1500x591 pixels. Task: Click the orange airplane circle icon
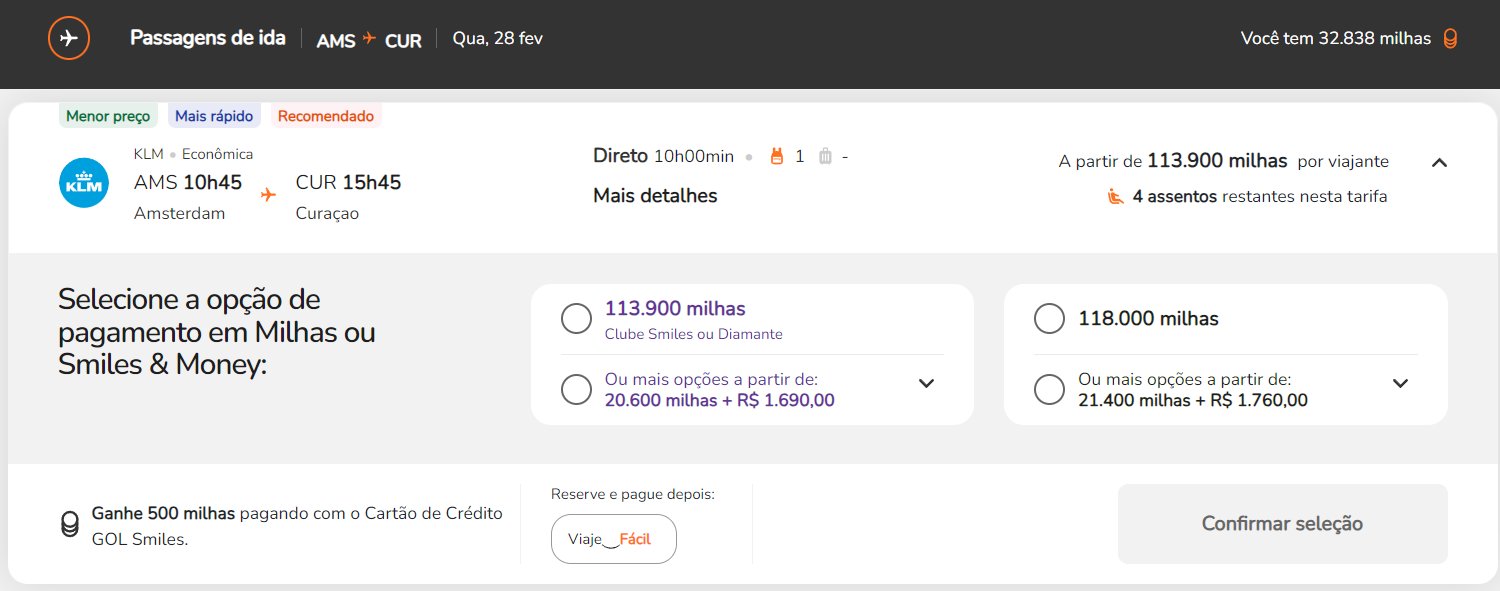69,39
